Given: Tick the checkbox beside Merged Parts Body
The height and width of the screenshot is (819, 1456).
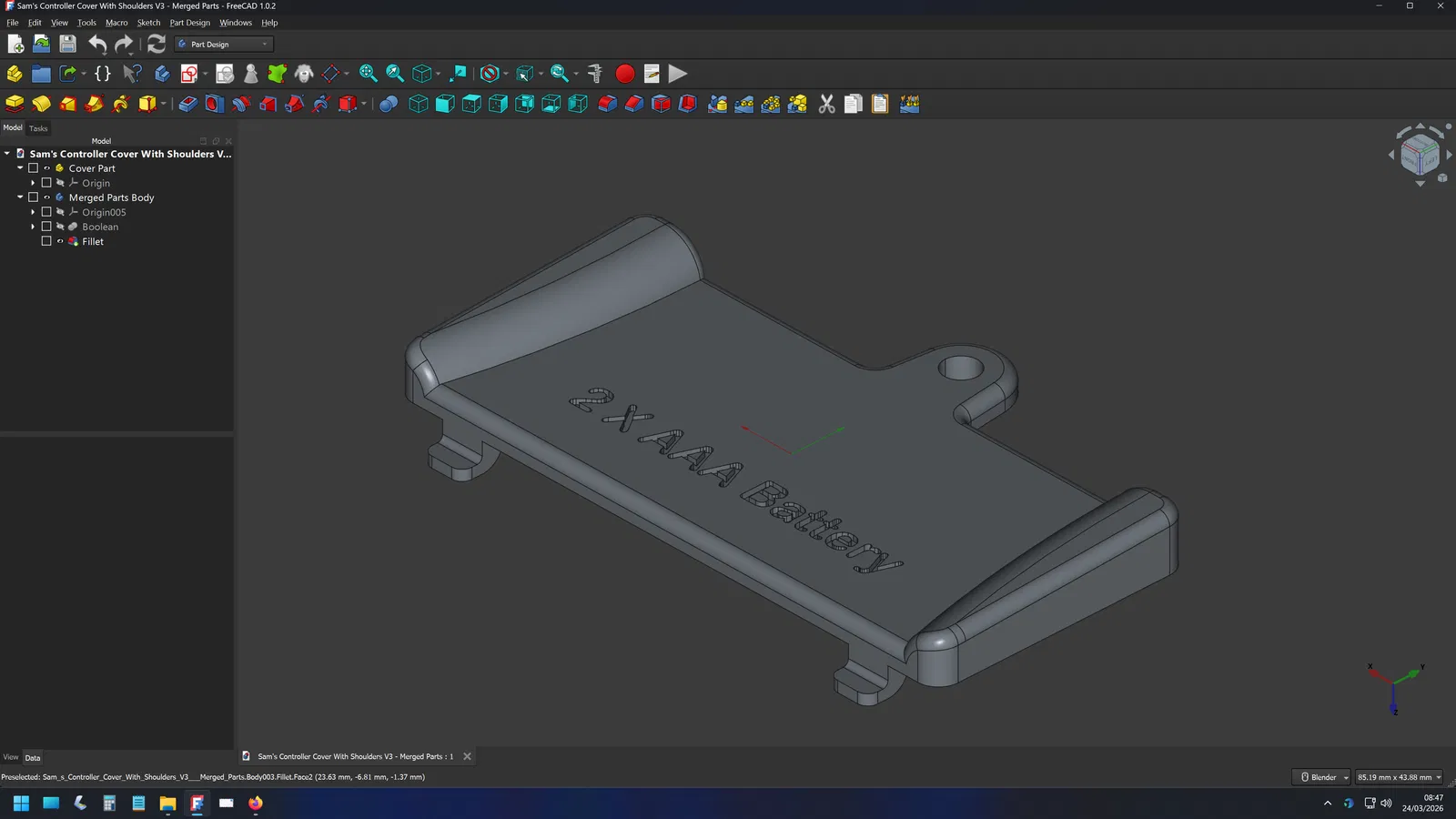Looking at the screenshot, I should pos(34,197).
